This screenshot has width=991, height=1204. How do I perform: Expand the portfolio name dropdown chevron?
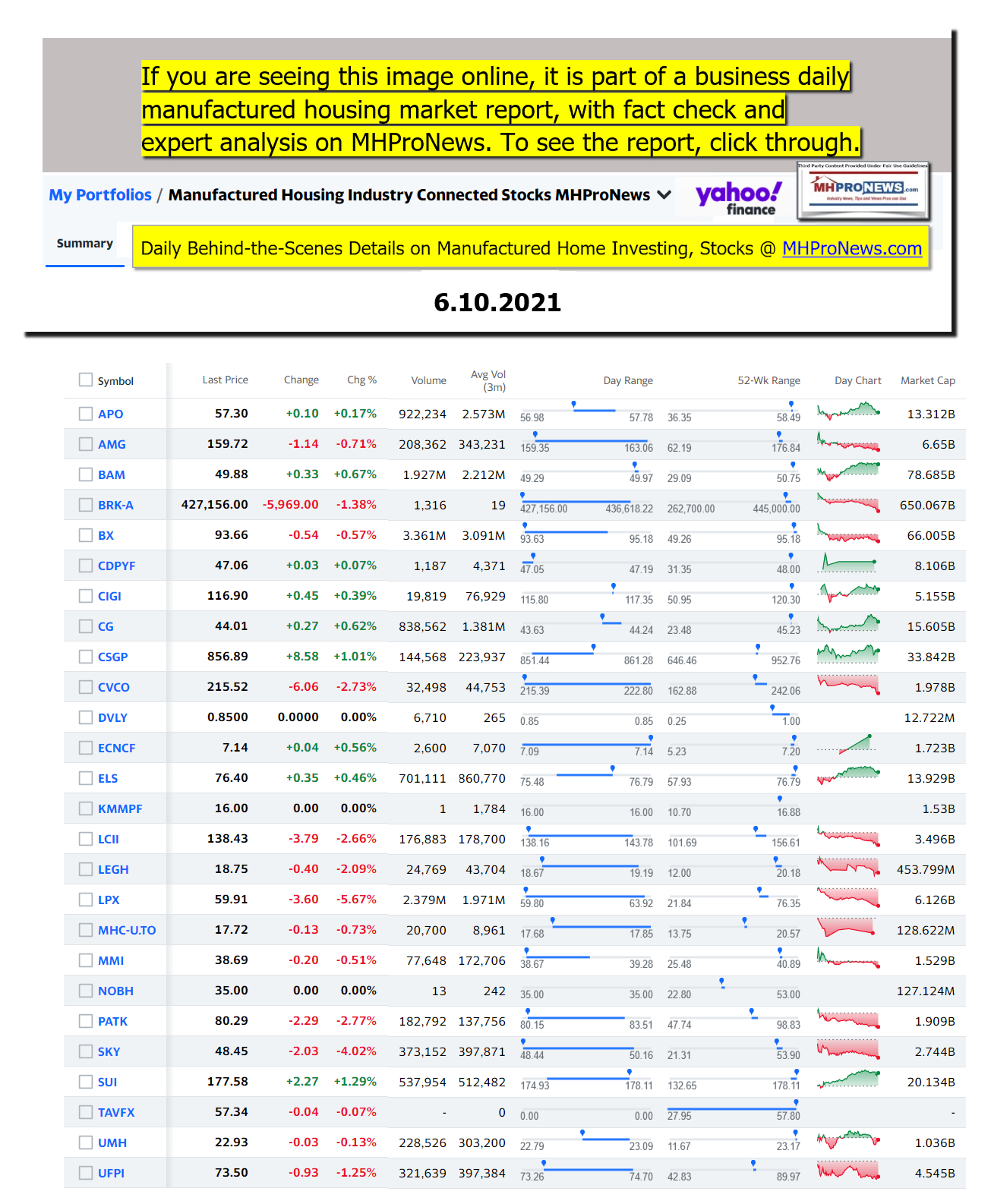(664, 195)
